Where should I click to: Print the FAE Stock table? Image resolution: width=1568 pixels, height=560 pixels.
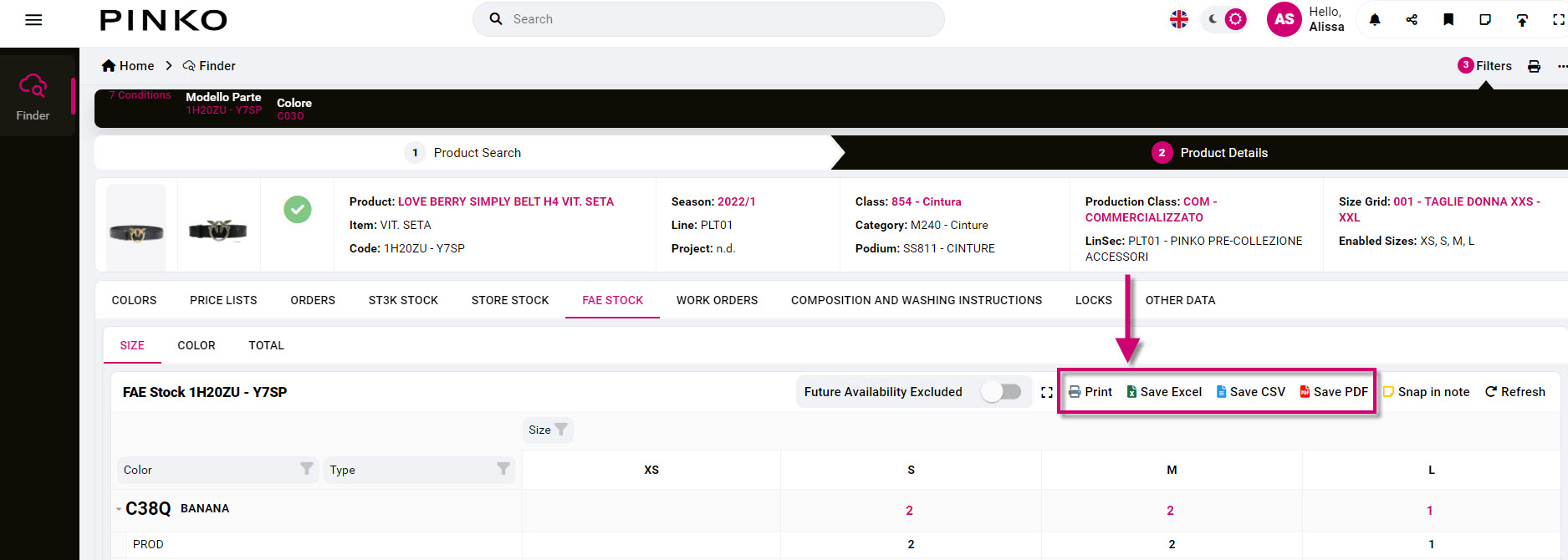pos(1090,392)
